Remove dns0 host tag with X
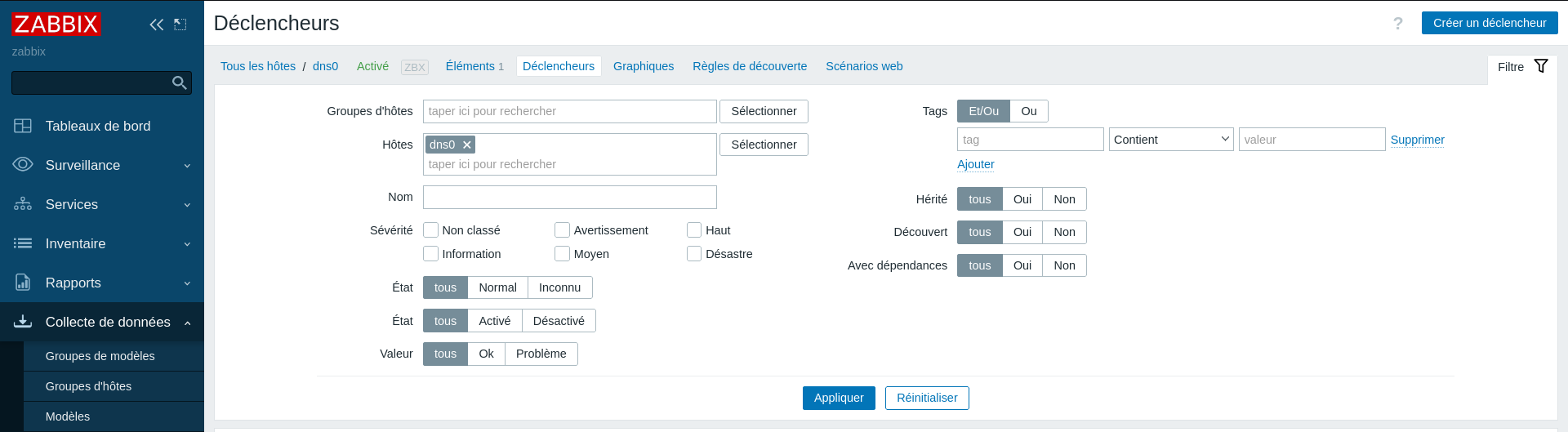The height and width of the screenshot is (432, 1568). 467,145
